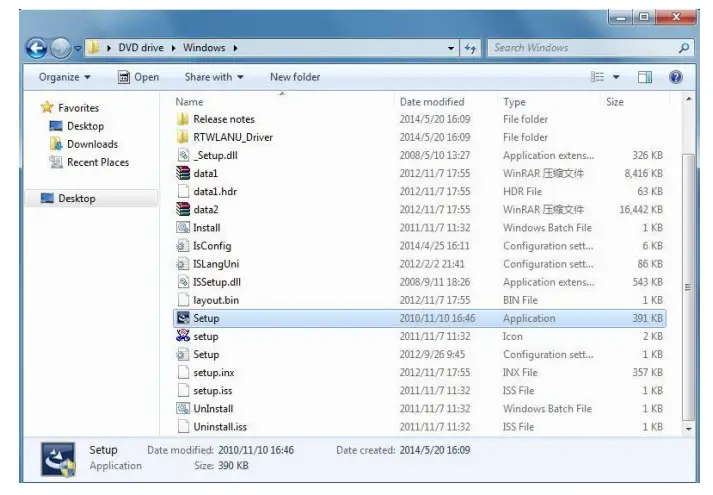Change view with the view icon
Image resolution: width=713 pixels, height=495 pixels.
coord(598,77)
